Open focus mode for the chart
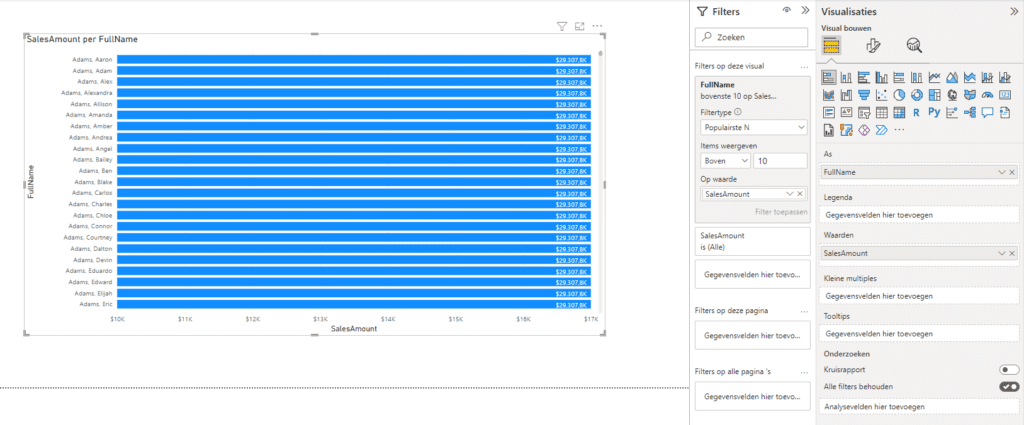The image size is (1024, 425). click(x=579, y=26)
